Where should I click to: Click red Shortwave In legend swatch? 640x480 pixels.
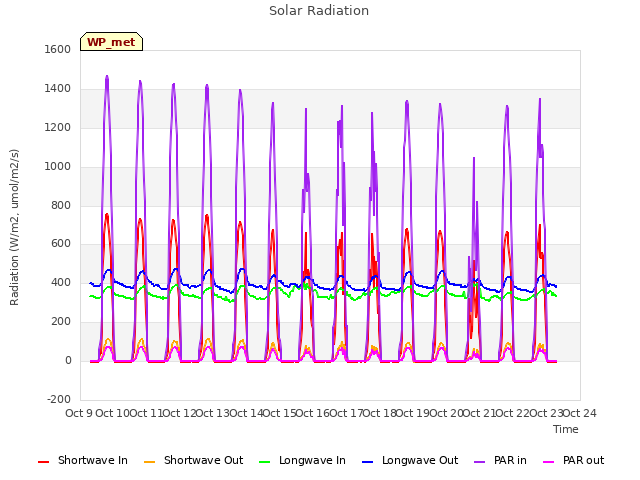pyautogui.click(x=43, y=462)
